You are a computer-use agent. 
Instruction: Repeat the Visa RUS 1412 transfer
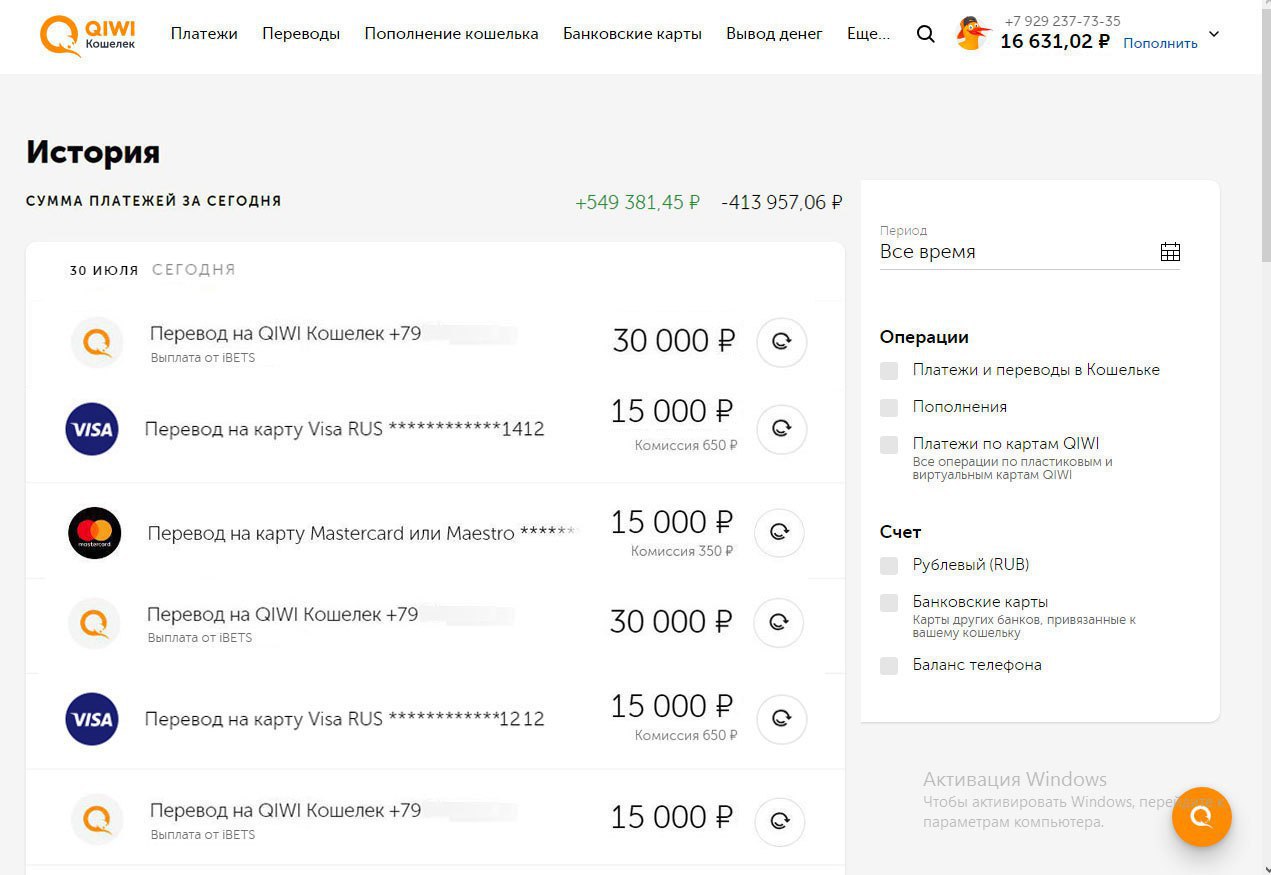point(782,429)
